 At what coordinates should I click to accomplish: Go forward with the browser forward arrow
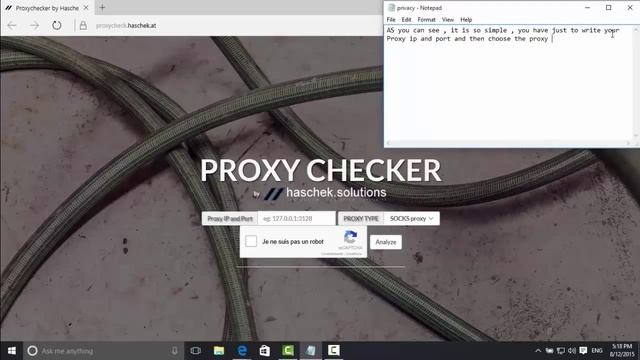coord(34,25)
